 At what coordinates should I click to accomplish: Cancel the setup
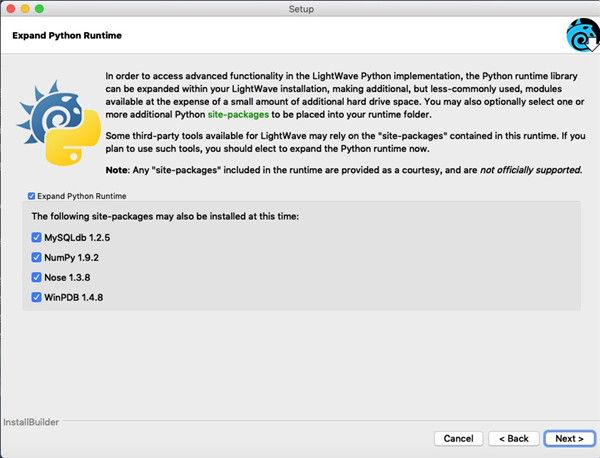(x=458, y=438)
